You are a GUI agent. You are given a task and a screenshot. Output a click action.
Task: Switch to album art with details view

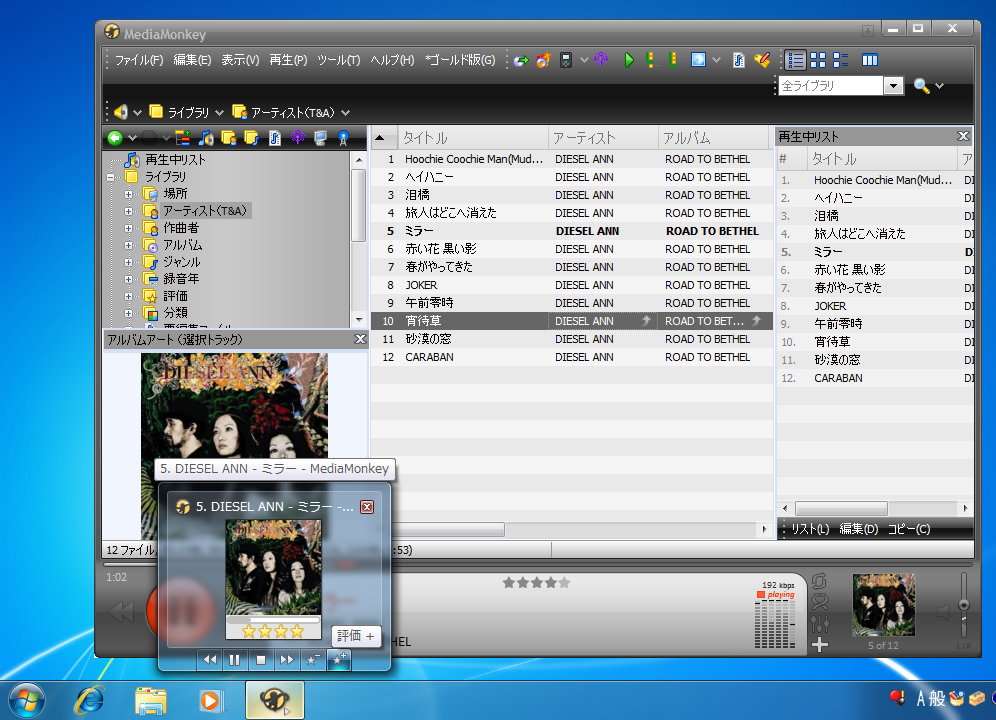840,60
